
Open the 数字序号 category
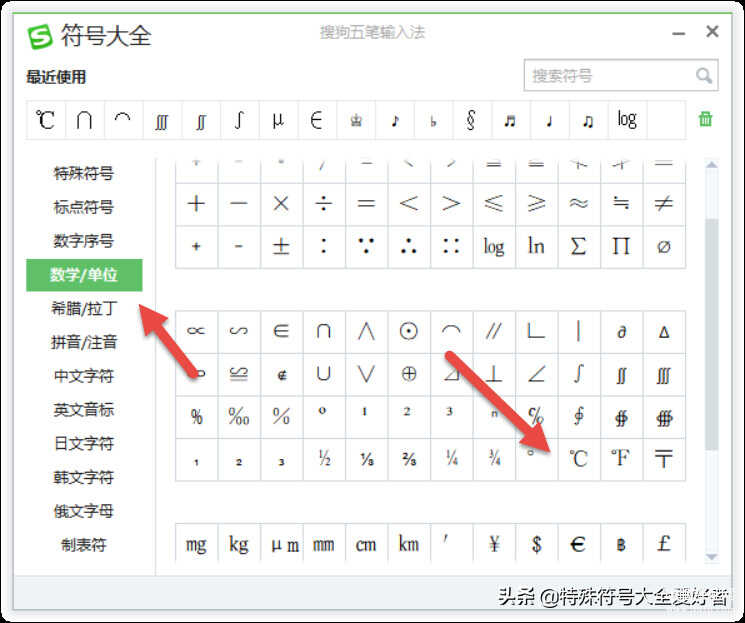click(x=84, y=241)
